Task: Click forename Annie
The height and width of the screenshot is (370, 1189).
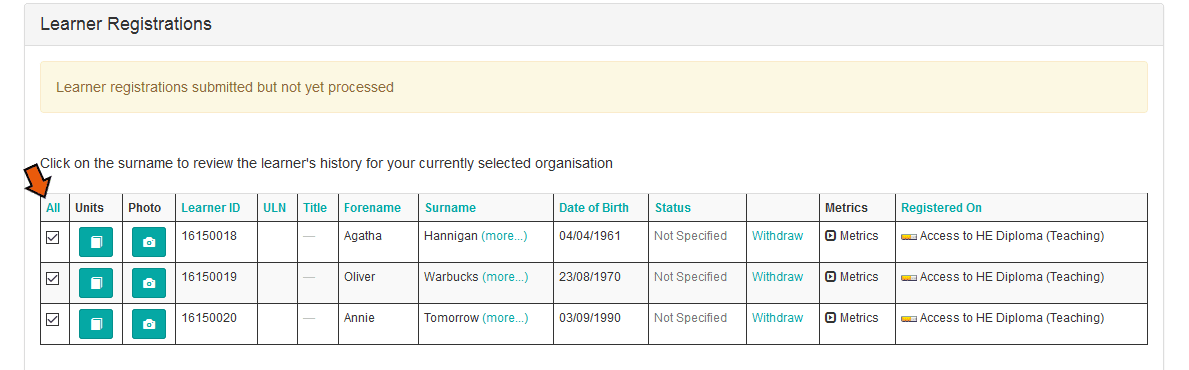Action: [x=359, y=318]
